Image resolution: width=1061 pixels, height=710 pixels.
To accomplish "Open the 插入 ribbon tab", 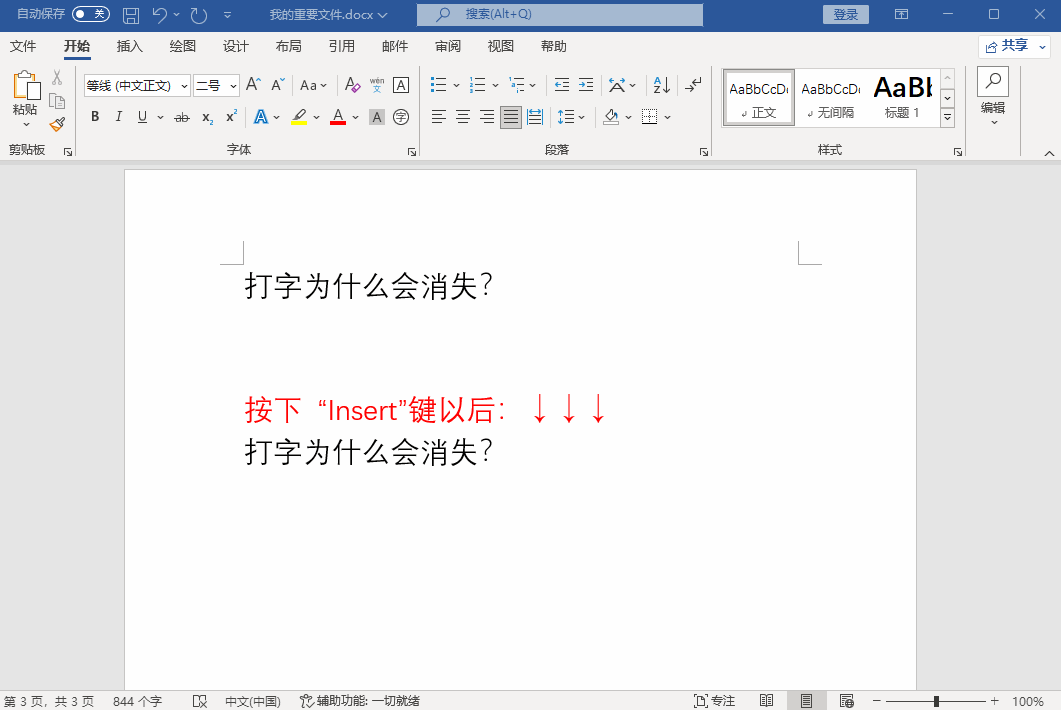I will [130, 46].
